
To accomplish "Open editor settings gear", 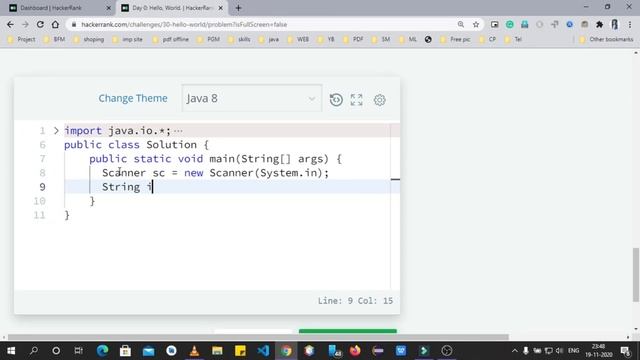I will click(380, 100).
